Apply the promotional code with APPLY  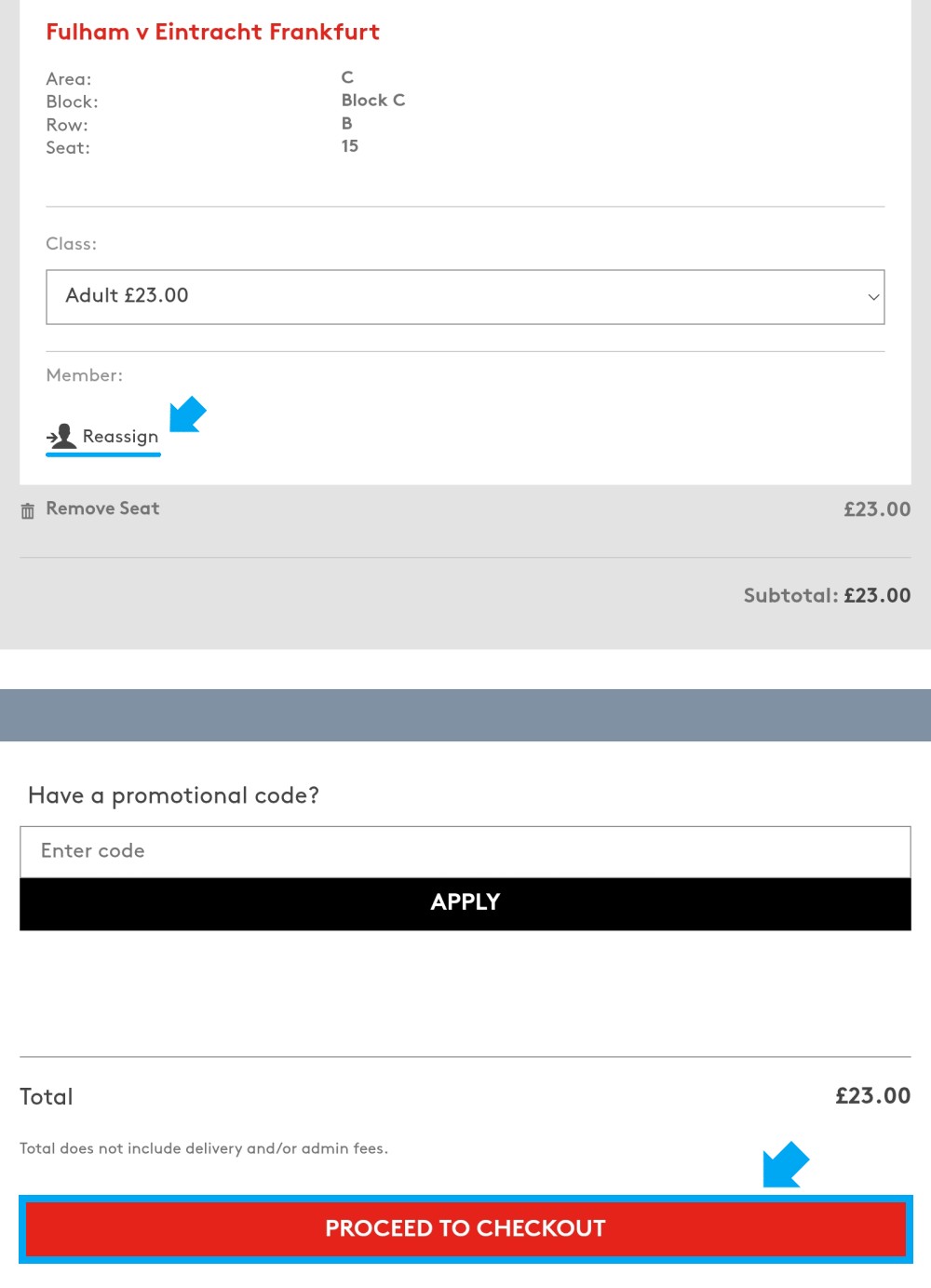[465, 902]
